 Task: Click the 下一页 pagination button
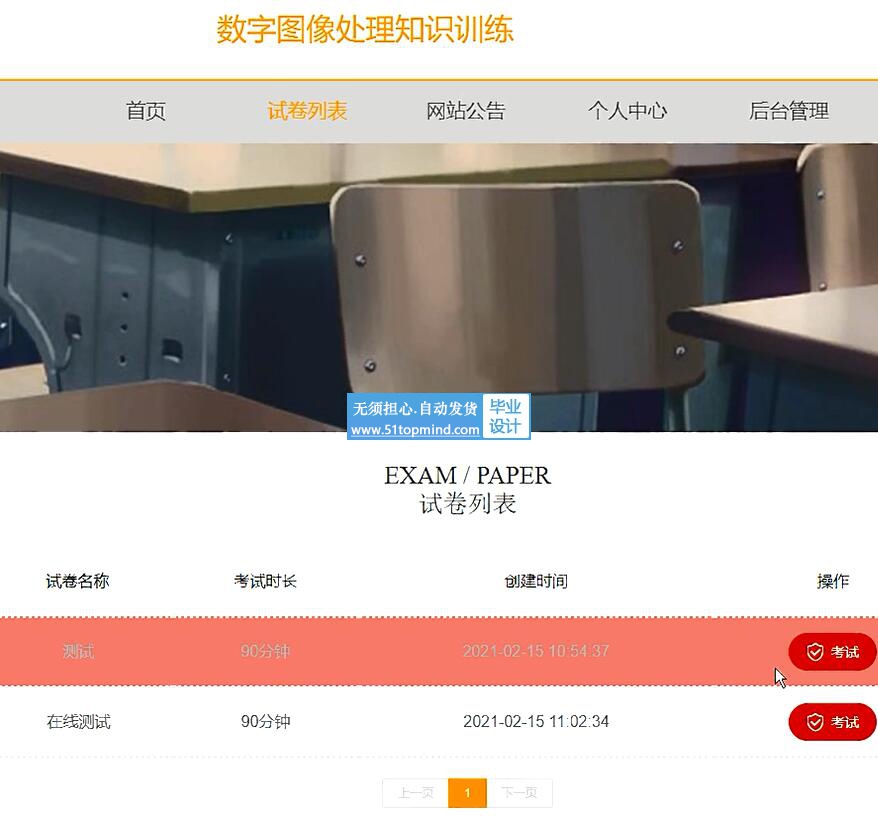coord(519,793)
